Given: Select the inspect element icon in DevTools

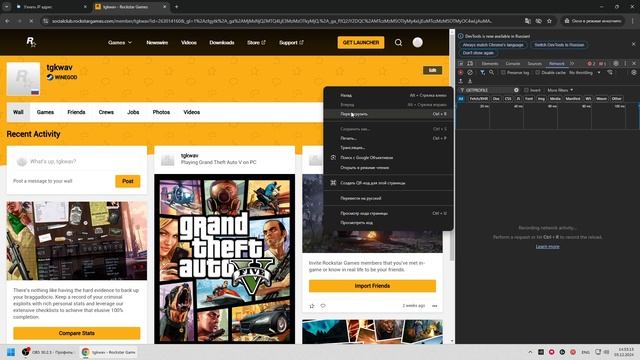Looking at the screenshot, I should click(461, 64).
